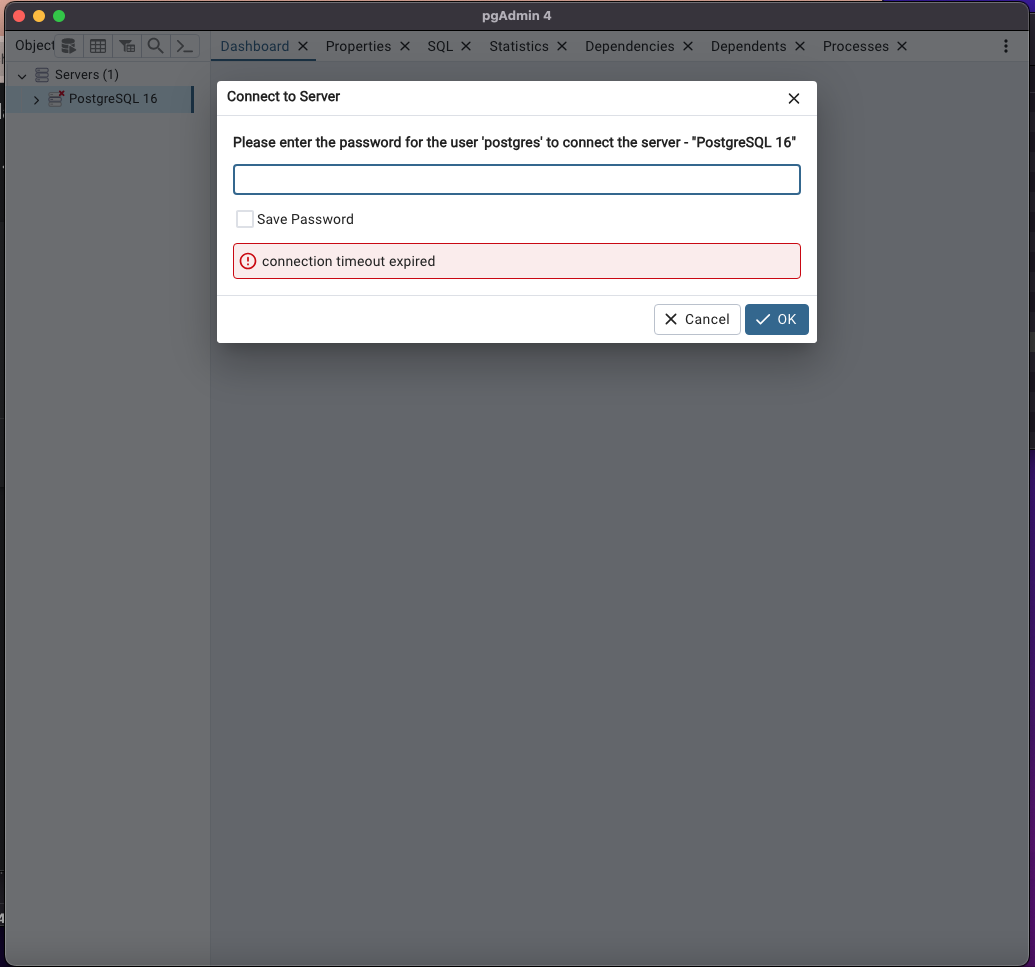Click inside the password input field
The width and height of the screenshot is (1035, 967).
click(x=516, y=179)
